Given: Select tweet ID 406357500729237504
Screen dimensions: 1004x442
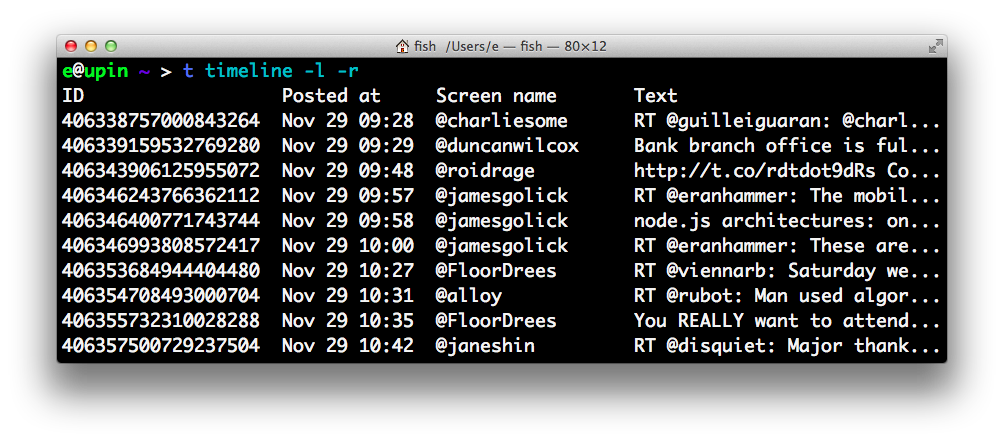Looking at the screenshot, I should 161,346.
